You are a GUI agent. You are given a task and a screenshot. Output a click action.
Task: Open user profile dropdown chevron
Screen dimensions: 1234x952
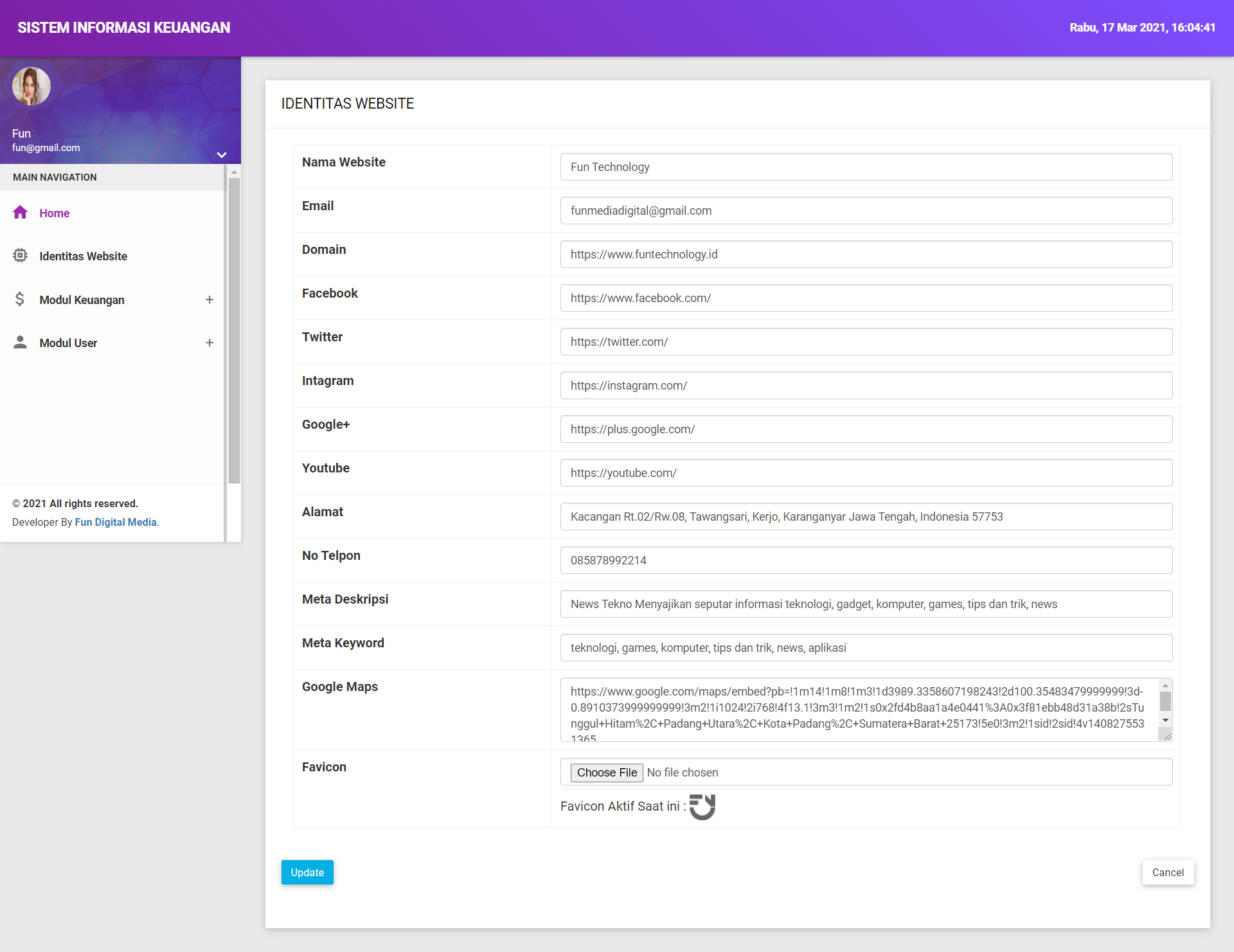point(222,155)
